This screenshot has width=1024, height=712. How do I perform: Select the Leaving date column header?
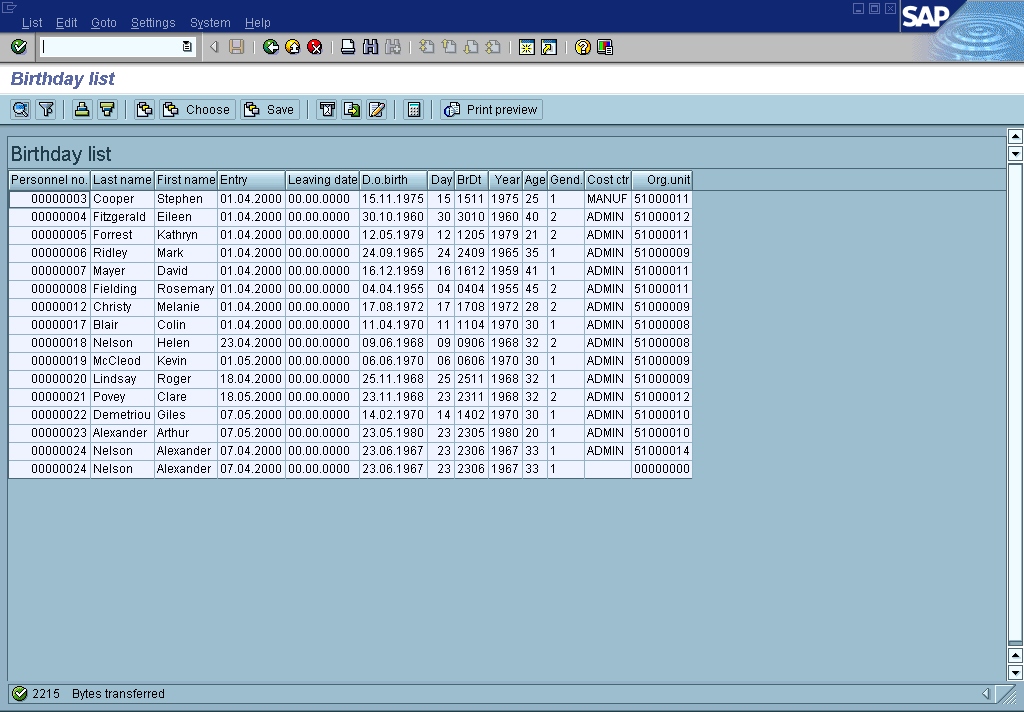(x=322, y=180)
